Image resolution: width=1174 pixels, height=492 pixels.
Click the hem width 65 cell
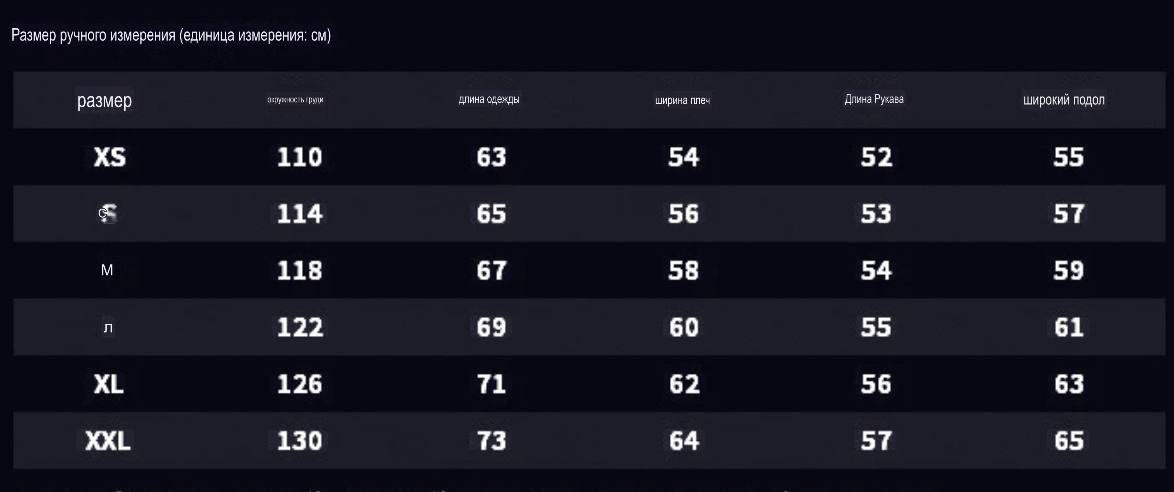click(x=1068, y=441)
